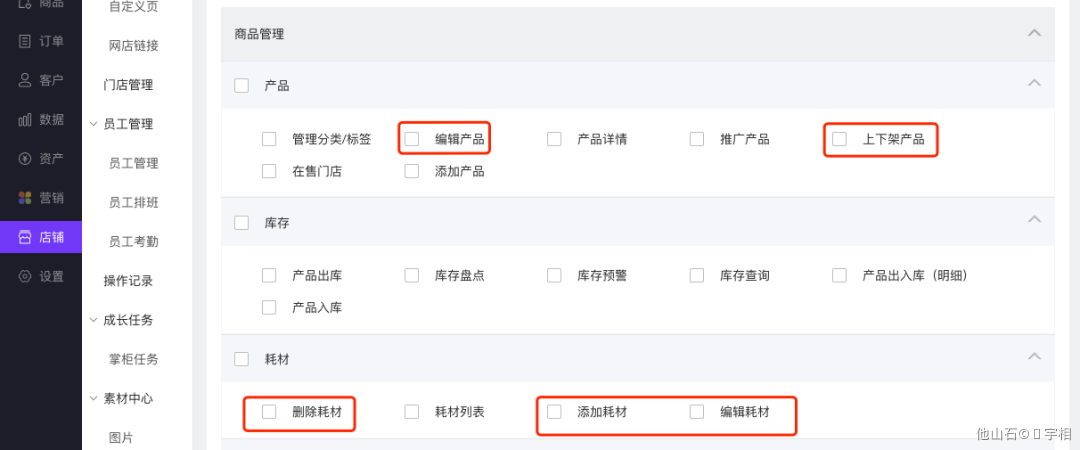Open the 营销 marketing megaphone icon
The height and width of the screenshot is (450, 1080).
[25, 198]
